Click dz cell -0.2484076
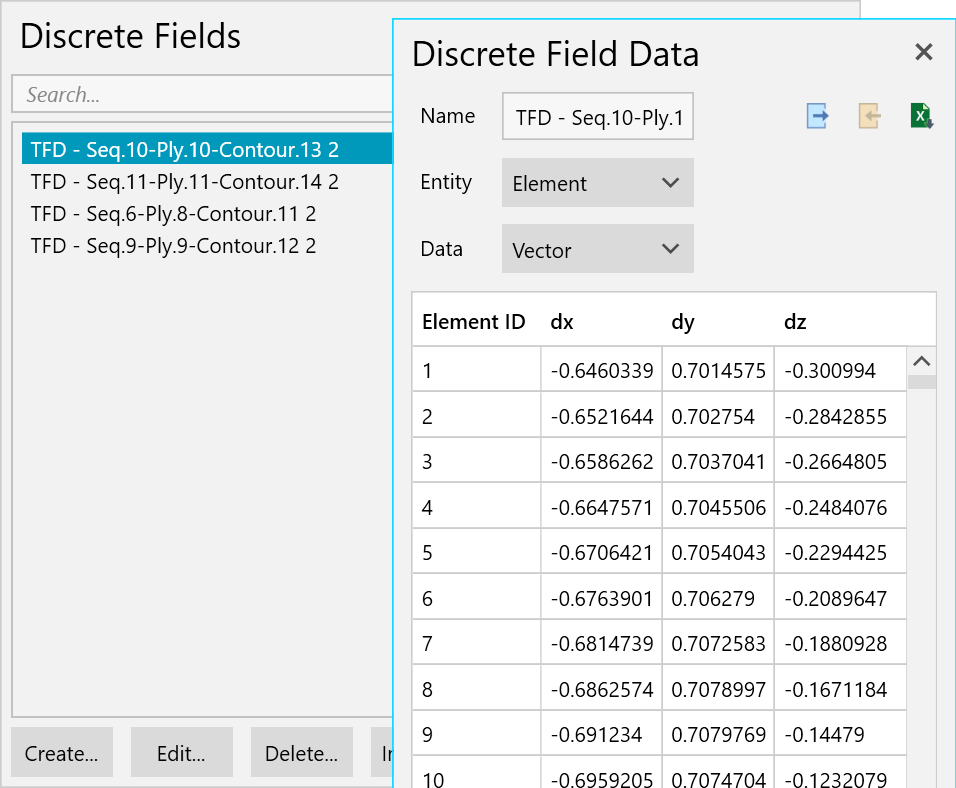 point(840,507)
